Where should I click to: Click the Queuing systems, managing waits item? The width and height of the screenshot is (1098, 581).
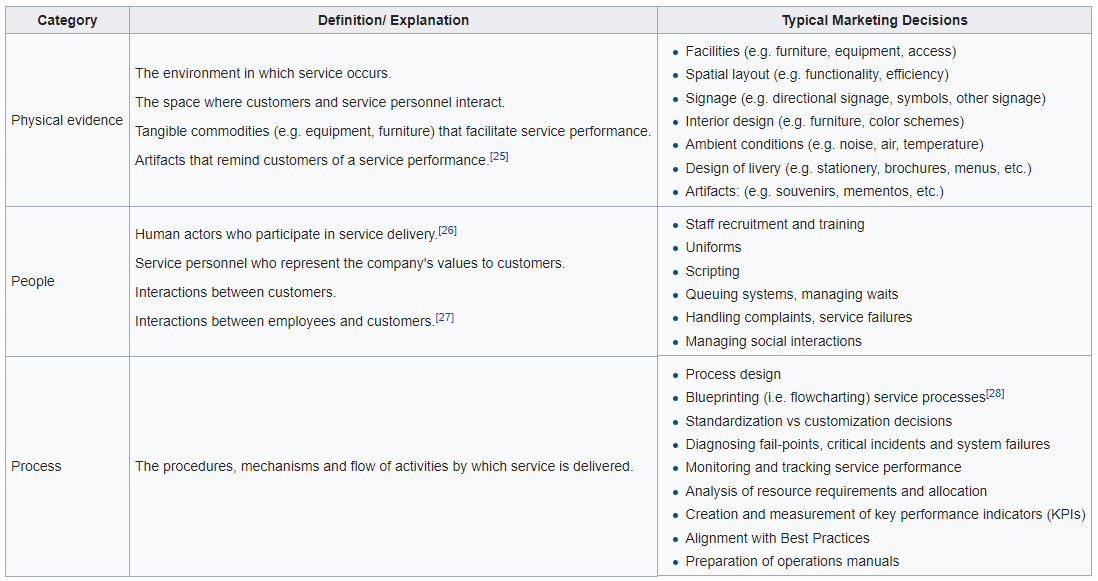791,295
